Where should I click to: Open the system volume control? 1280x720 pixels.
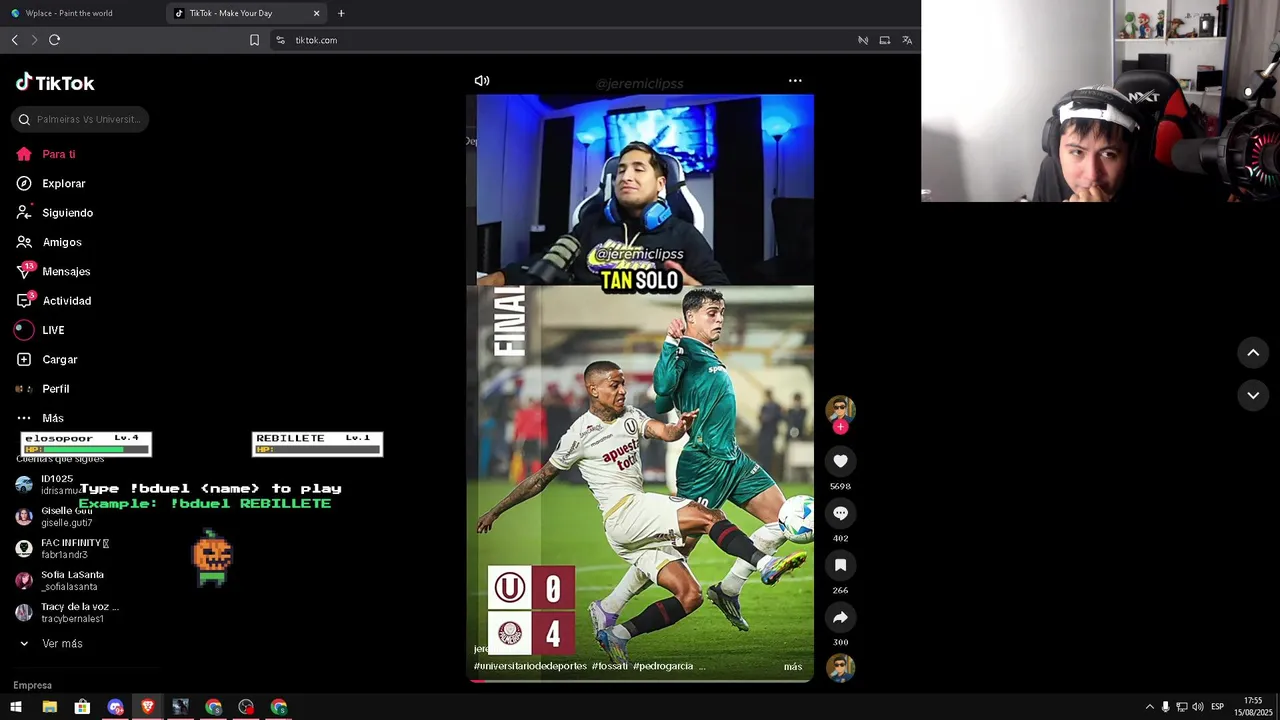click(x=1197, y=707)
